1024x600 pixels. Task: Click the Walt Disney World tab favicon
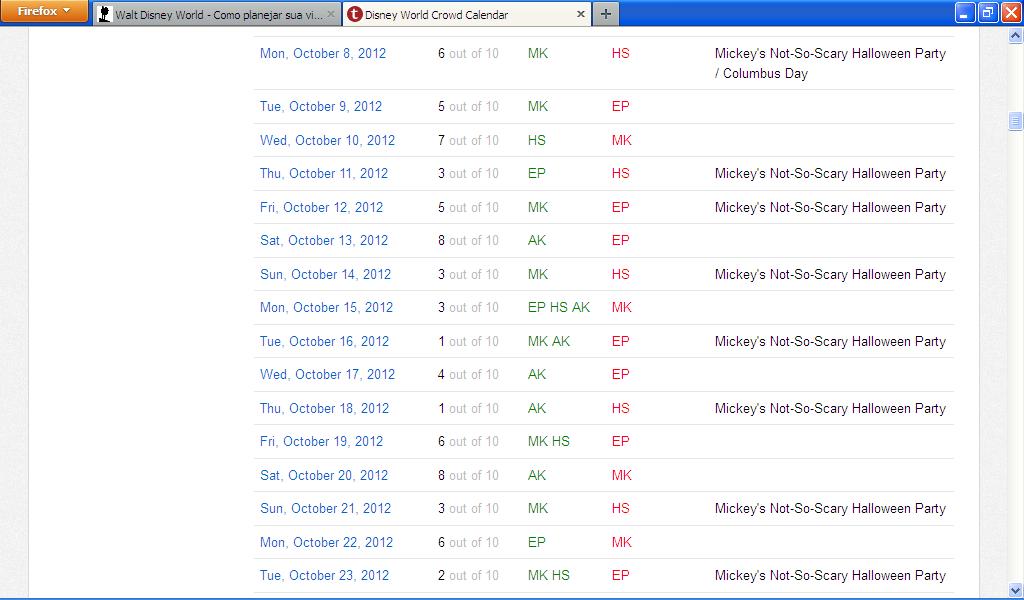(104, 15)
